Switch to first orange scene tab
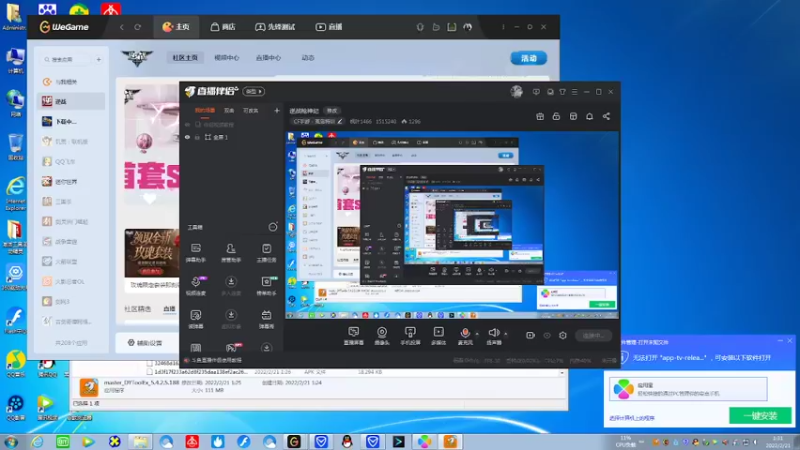 (x=205, y=111)
